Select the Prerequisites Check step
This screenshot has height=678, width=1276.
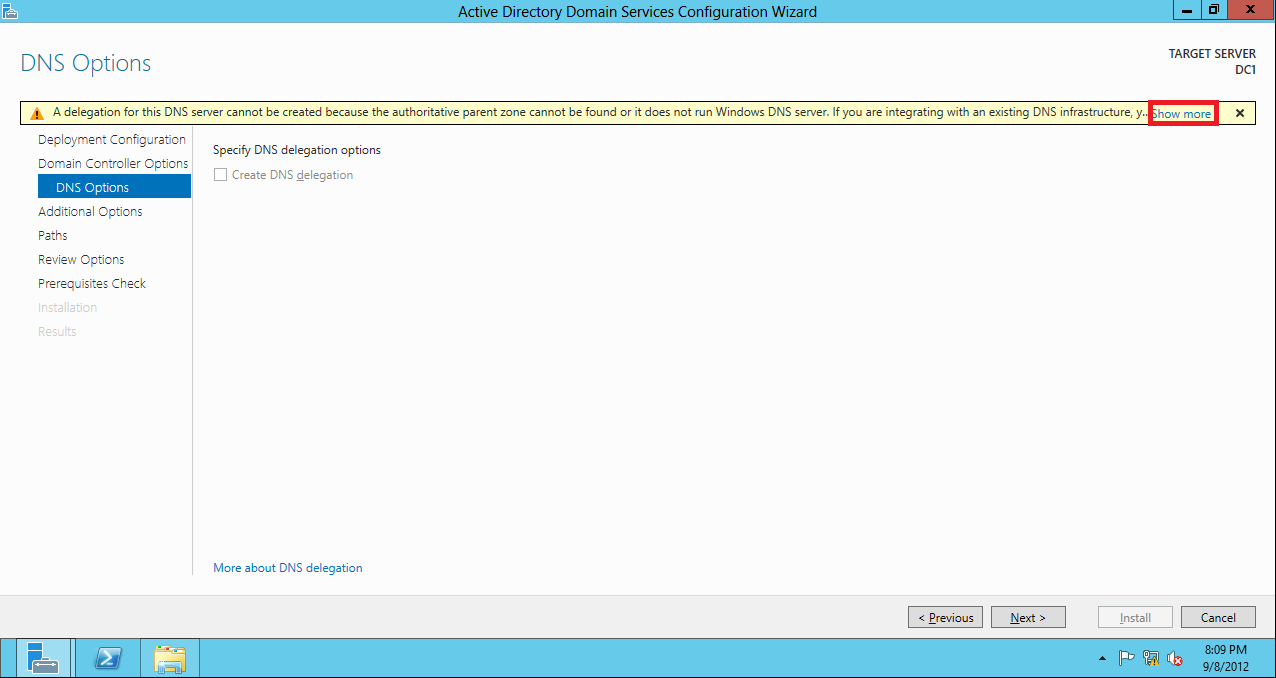pos(92,283)
